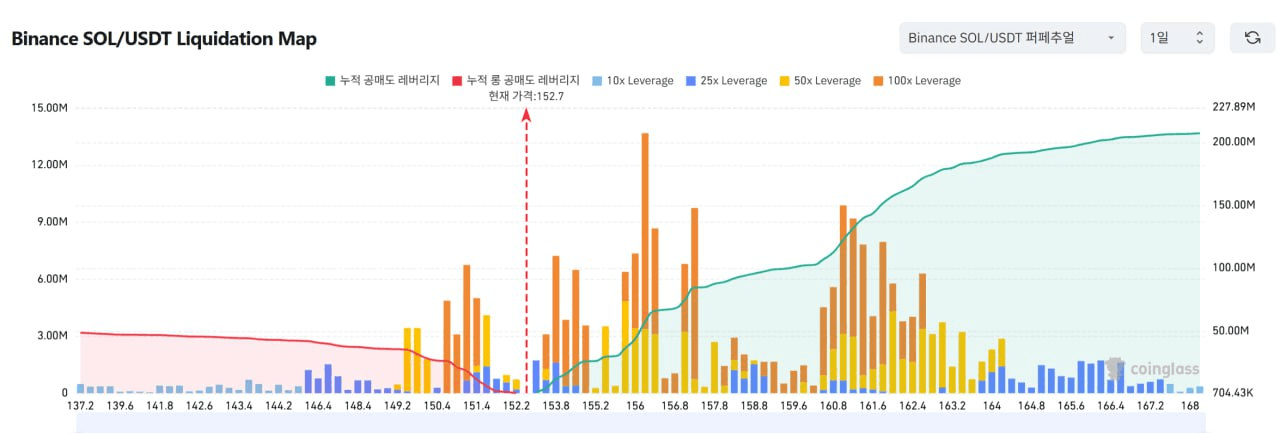Click the orange 100x Leverage swatch
The width and height of the screenshot is (1280, 433).
(x=878, y=80)
